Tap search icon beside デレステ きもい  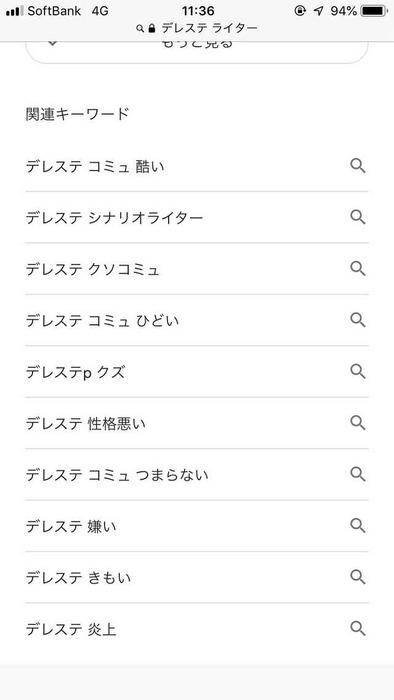point(357,577)
